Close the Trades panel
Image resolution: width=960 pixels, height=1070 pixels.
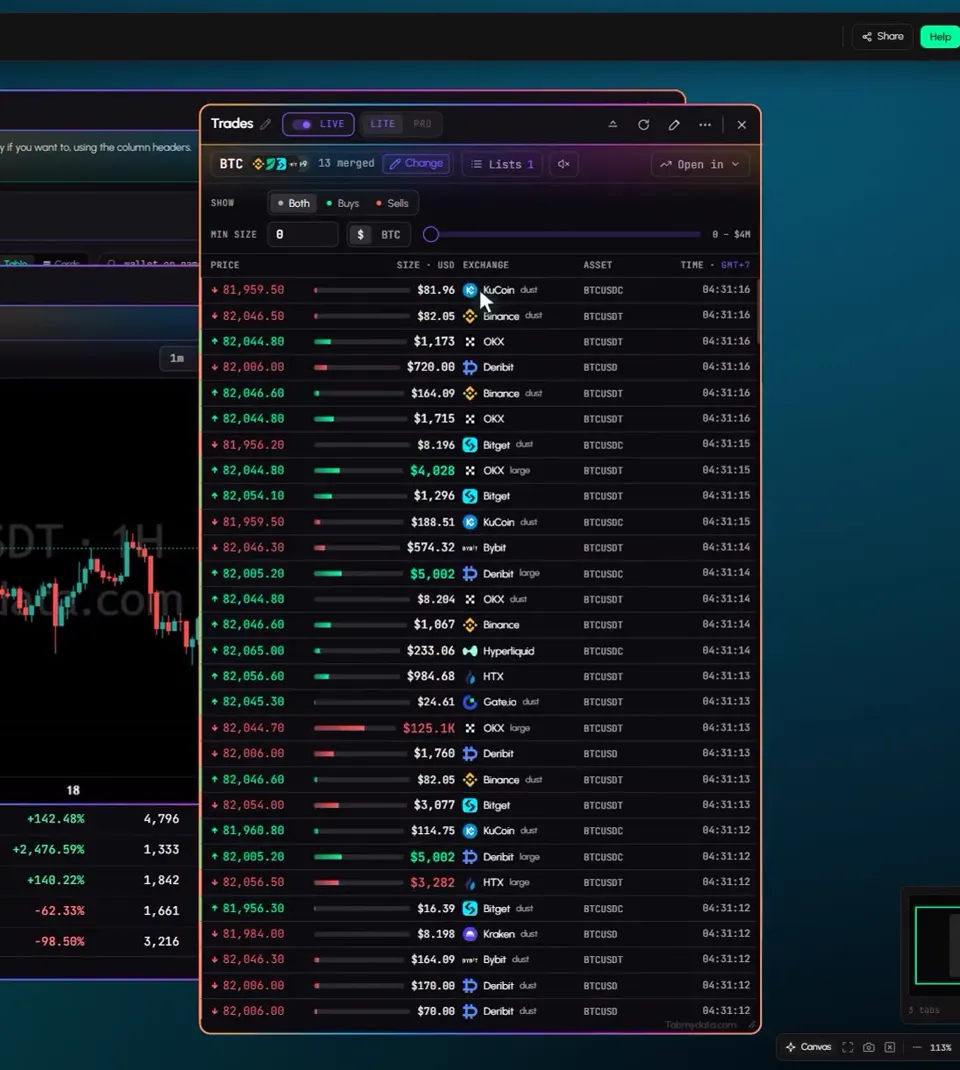[x=742, y=125]
